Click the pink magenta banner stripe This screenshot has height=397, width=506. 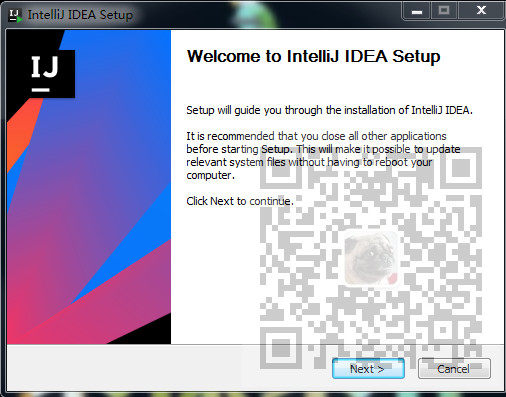click(x=110, y=300)
